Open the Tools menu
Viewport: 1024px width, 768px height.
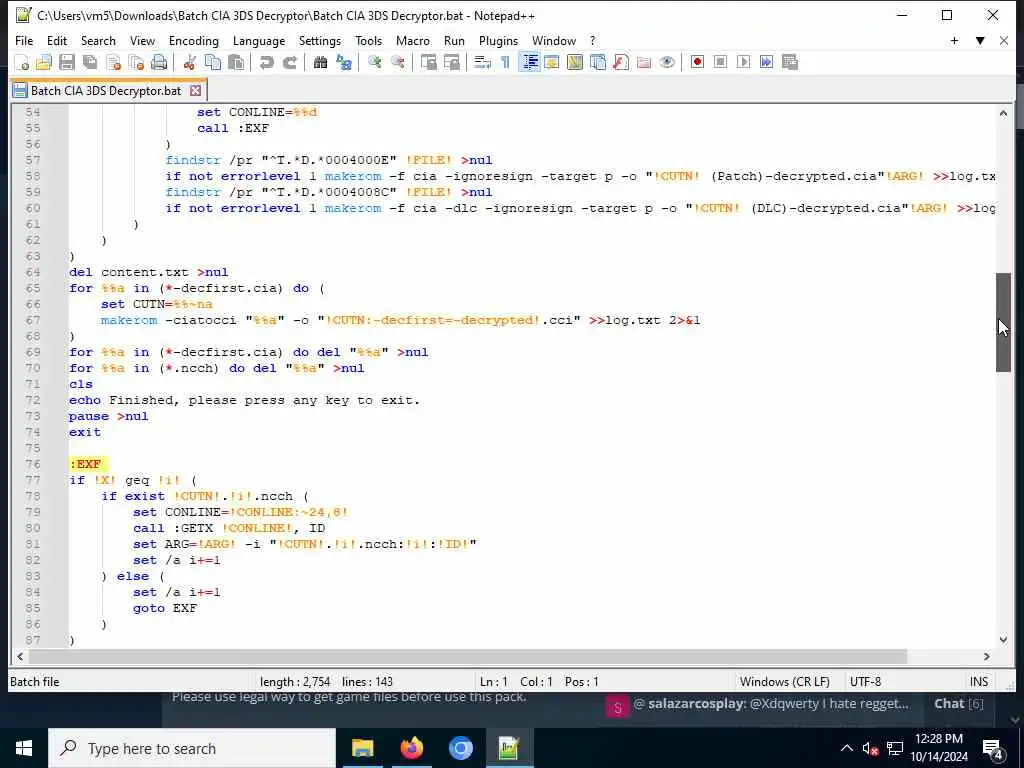(x=368, y=40)
